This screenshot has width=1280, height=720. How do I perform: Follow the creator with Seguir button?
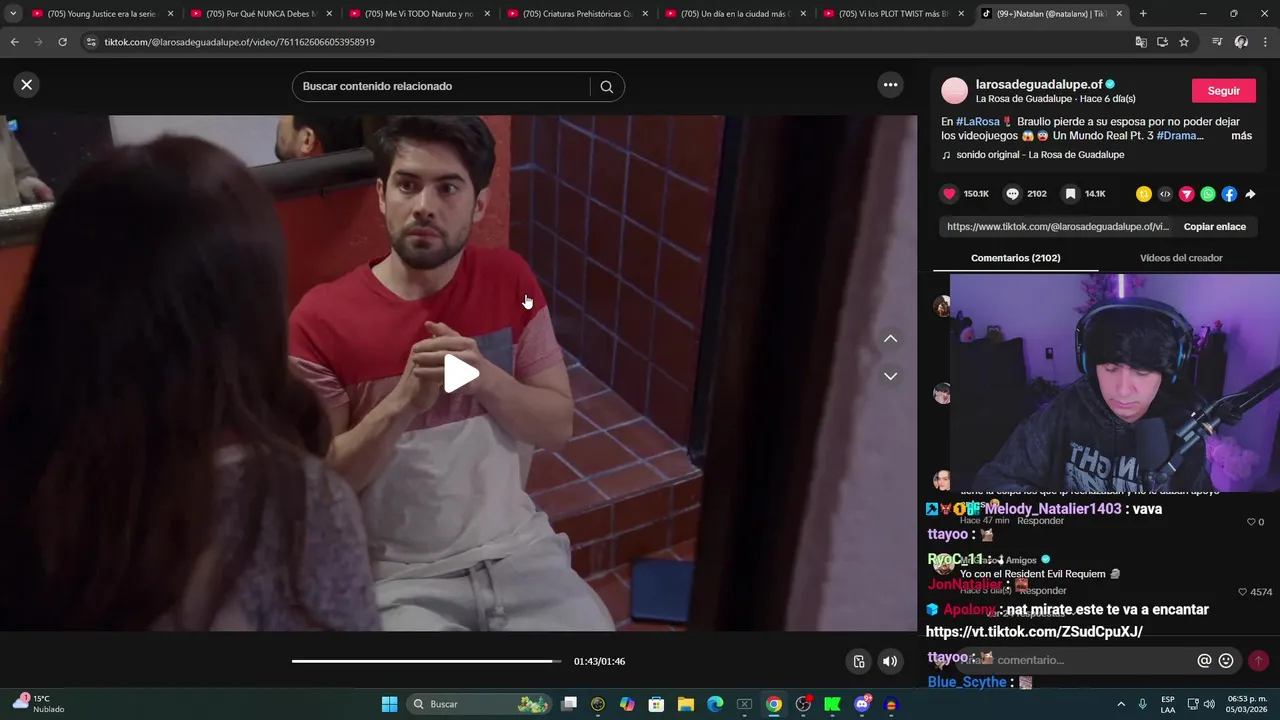1223,90
